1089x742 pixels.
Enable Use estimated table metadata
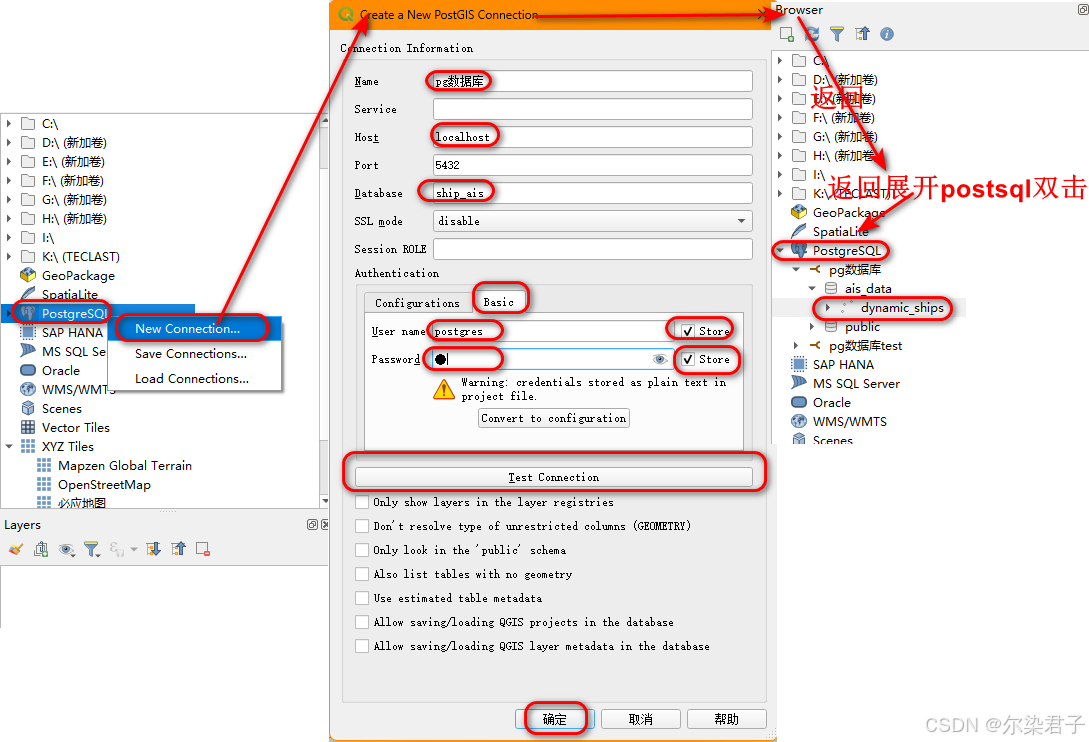pos(362,598)
